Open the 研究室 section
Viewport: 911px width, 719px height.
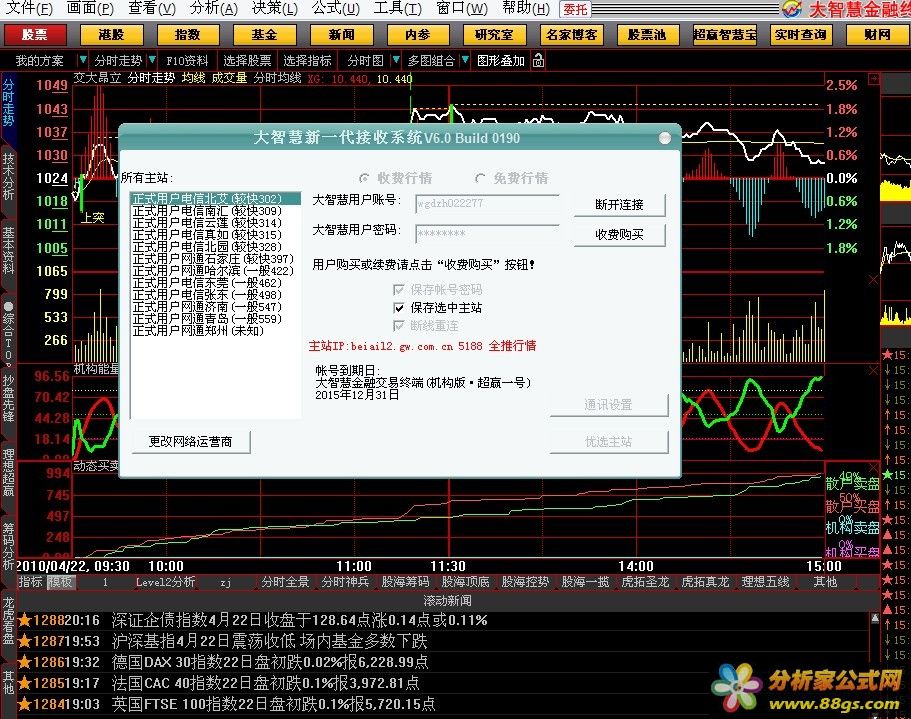pyautogui.click(x=494, y=35)
